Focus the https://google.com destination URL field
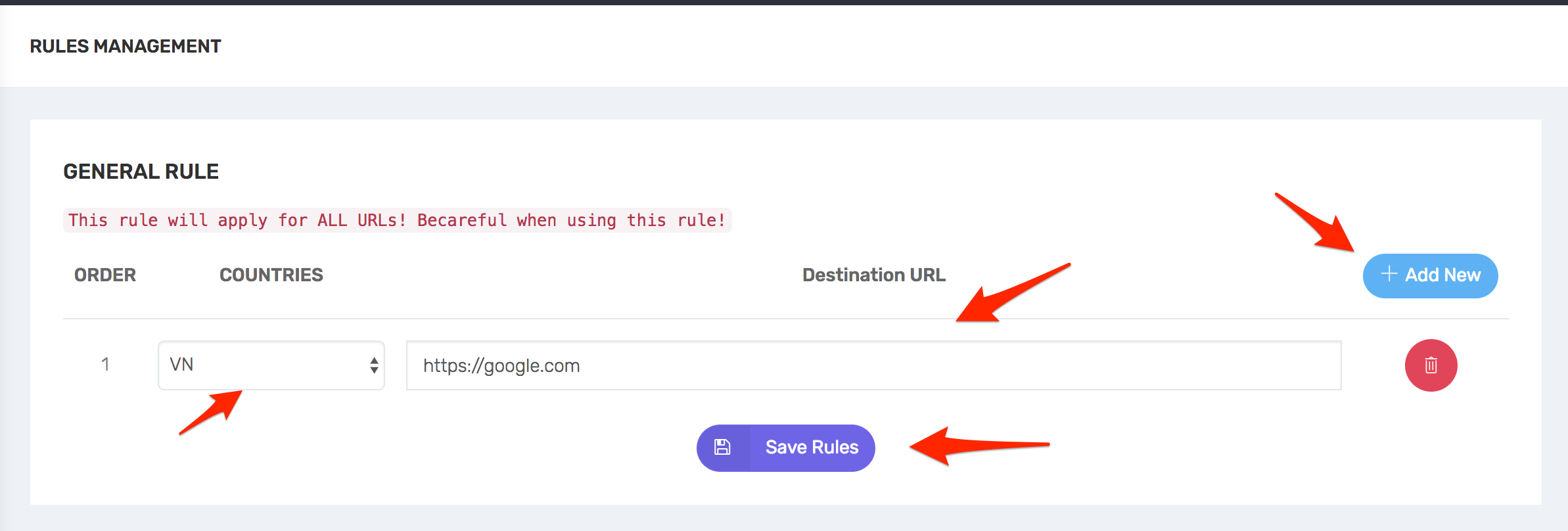This screenshot has height=531, width=1568. point(873,365)
